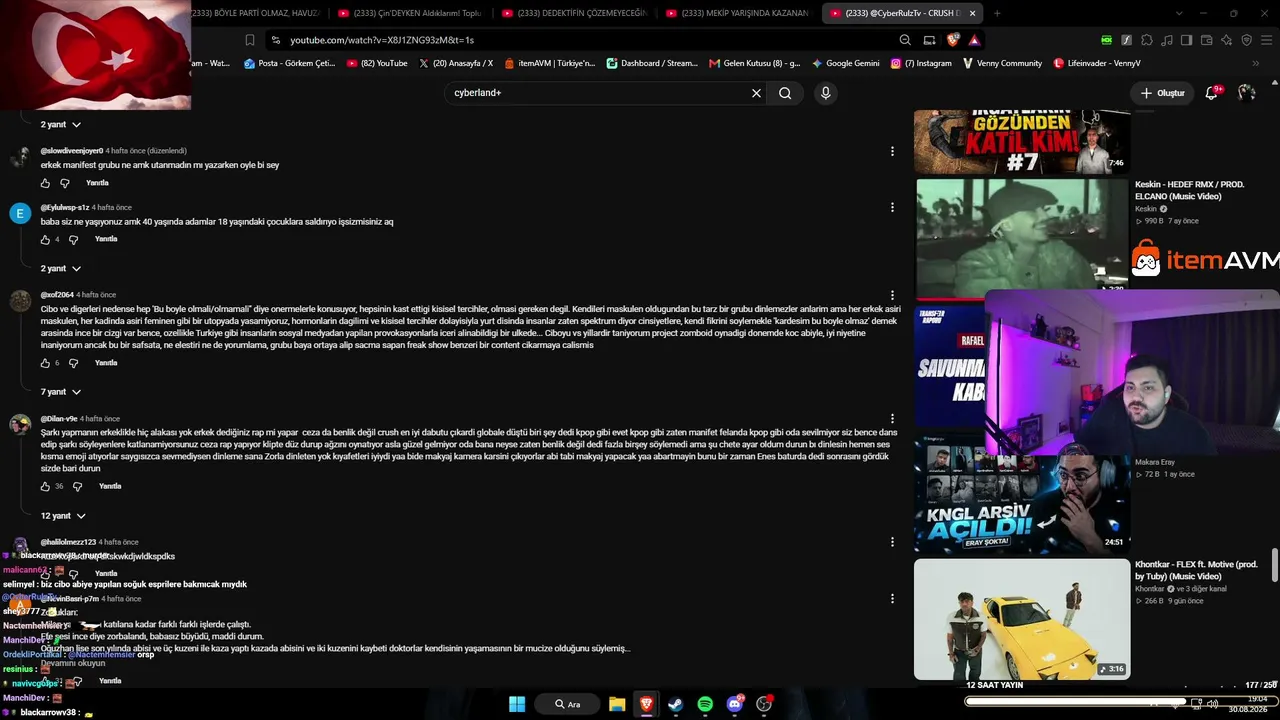
Task: Open the browser extensions puzzle icon
Action: click(x=1147, y=40)
